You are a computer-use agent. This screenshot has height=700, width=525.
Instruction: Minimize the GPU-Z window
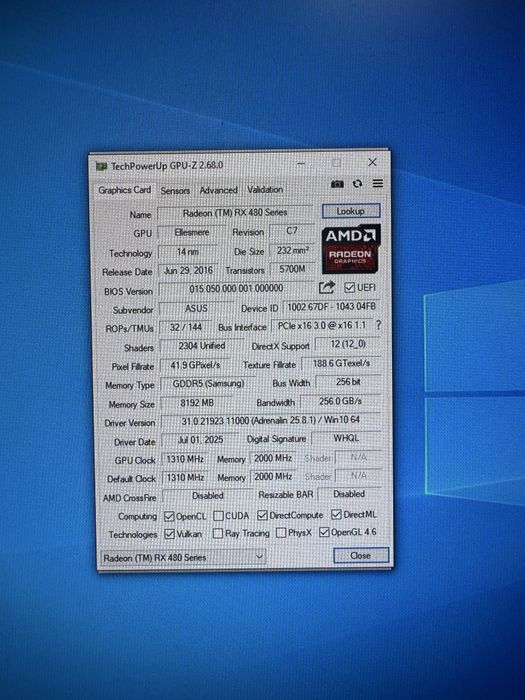pos(302,164)
